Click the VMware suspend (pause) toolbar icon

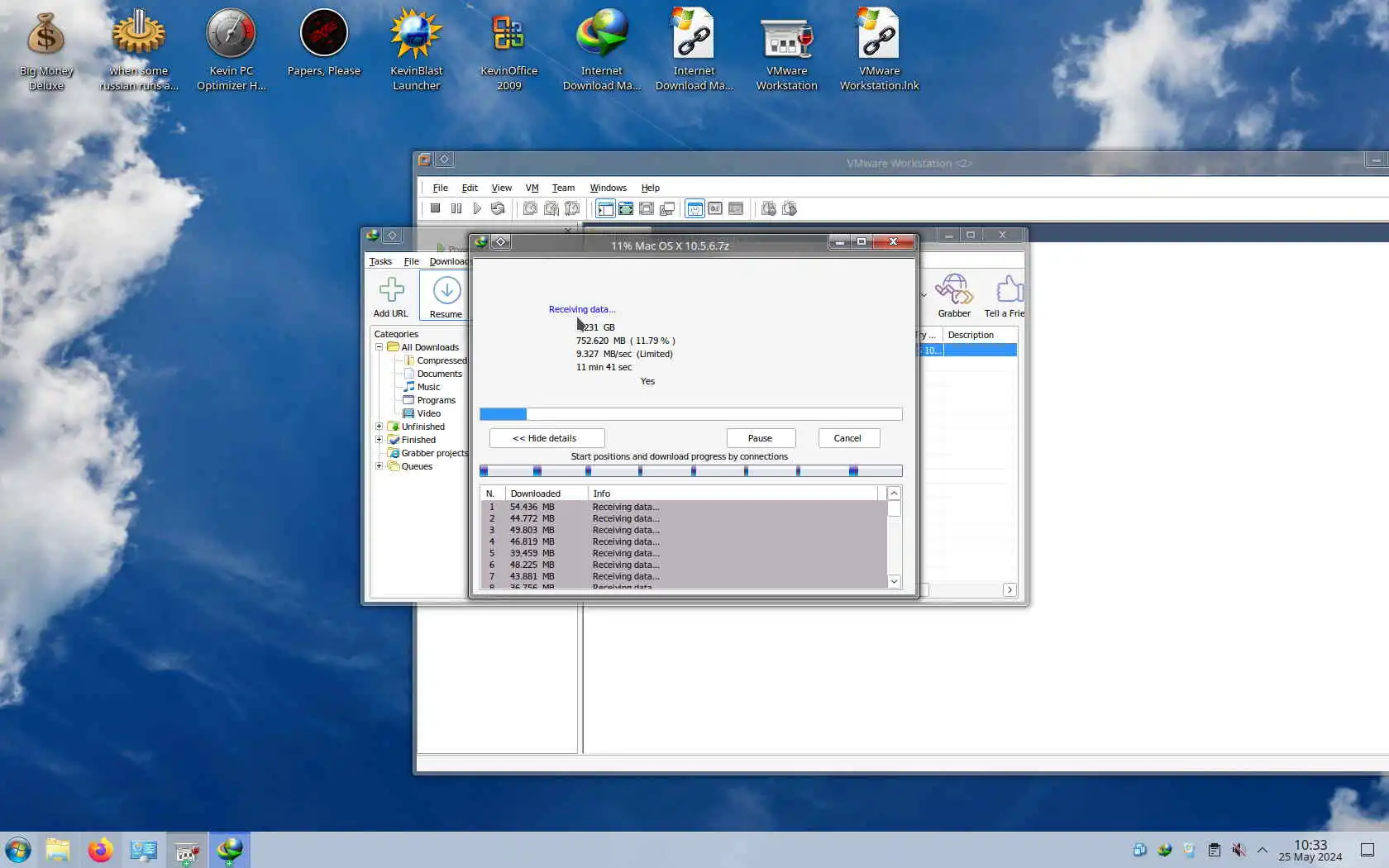pos(456,208)
